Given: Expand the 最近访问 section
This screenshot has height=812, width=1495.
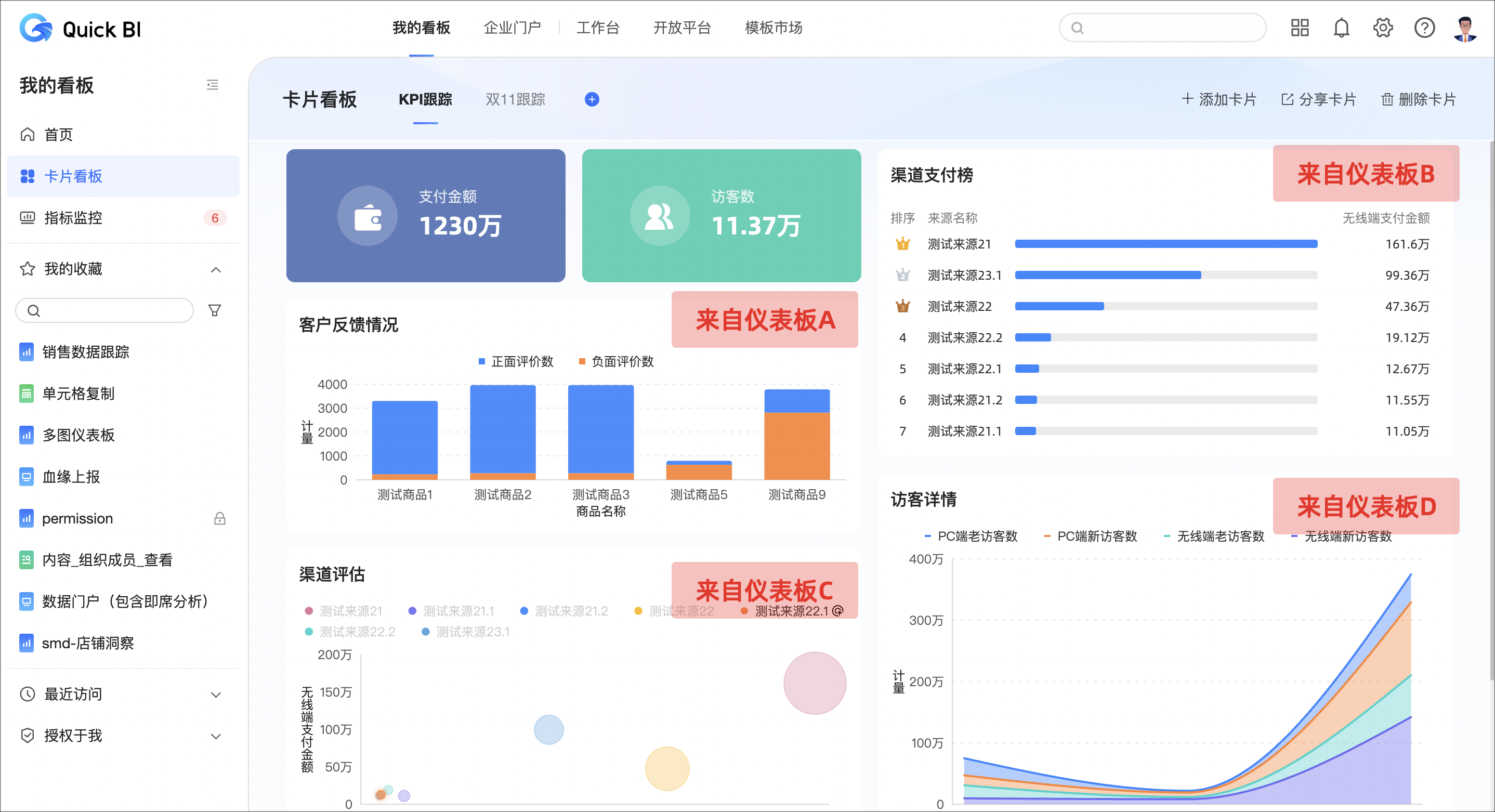Looking at the screenshot, I should tap(216, 694).
